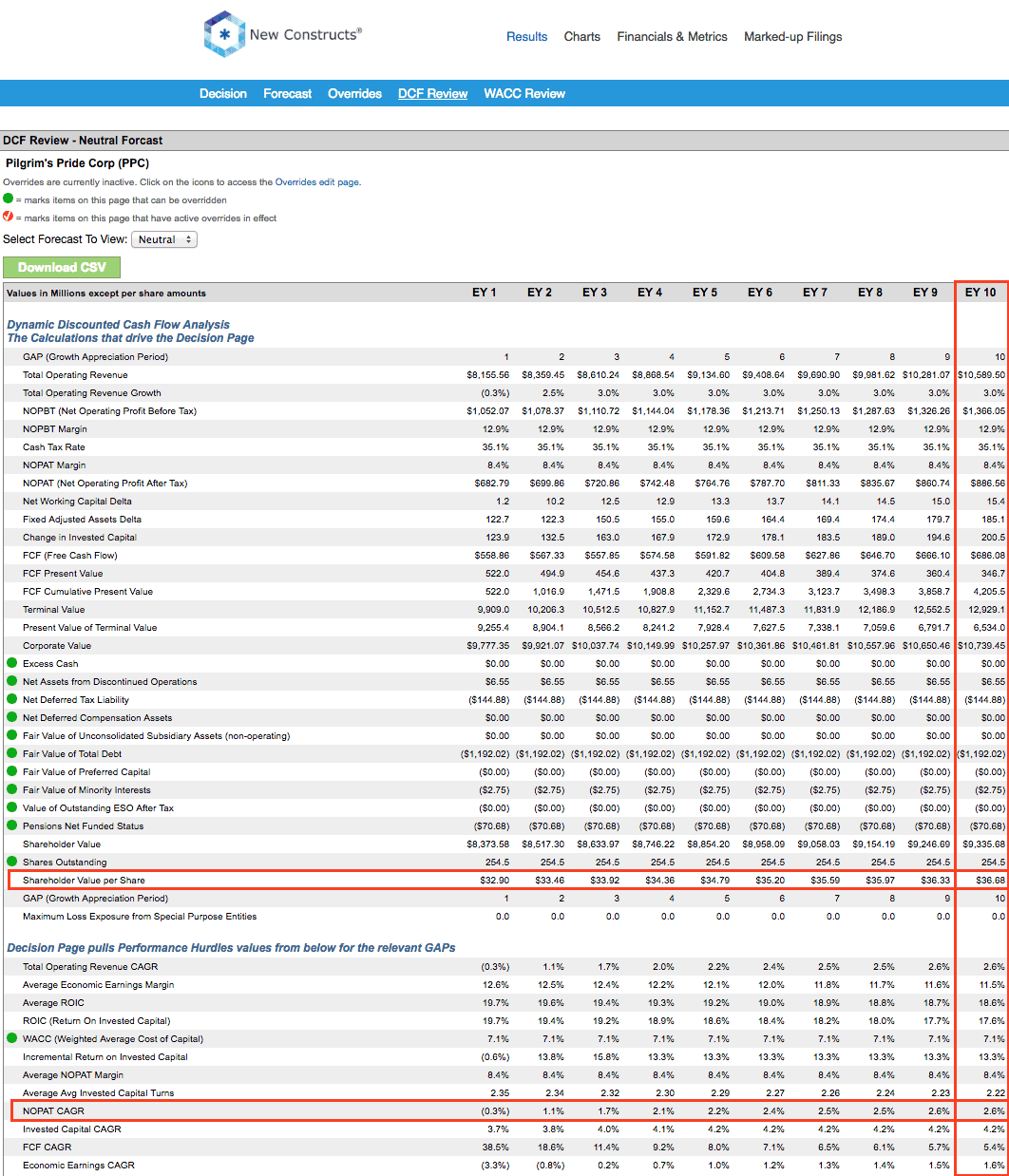
Task: Select the Pensions Net Funded Status override icon
Action: (12, 825)
